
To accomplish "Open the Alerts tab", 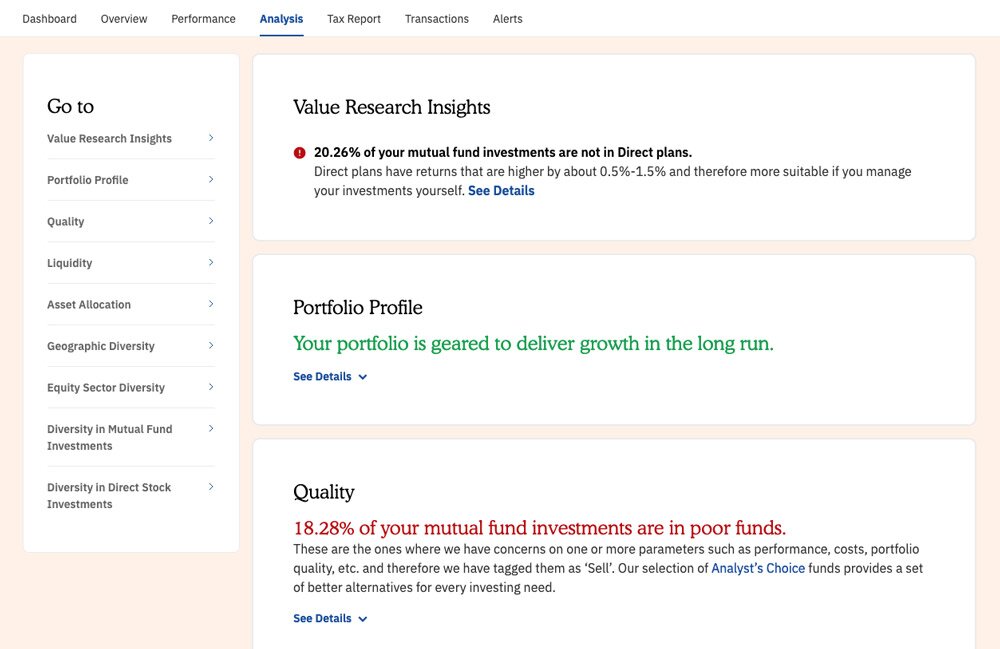I will point(507,19).
